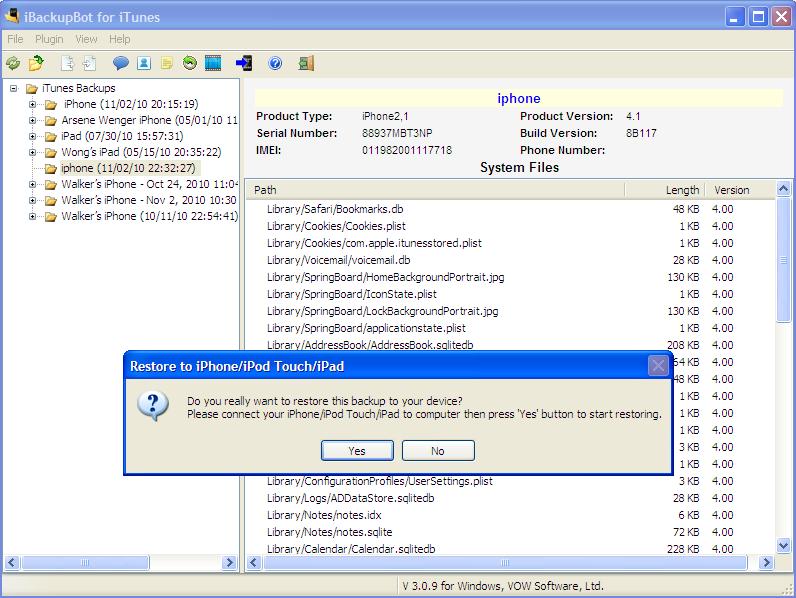
Task: Click iBackupBot app icon in title bar
Action: tap(12, 16)
